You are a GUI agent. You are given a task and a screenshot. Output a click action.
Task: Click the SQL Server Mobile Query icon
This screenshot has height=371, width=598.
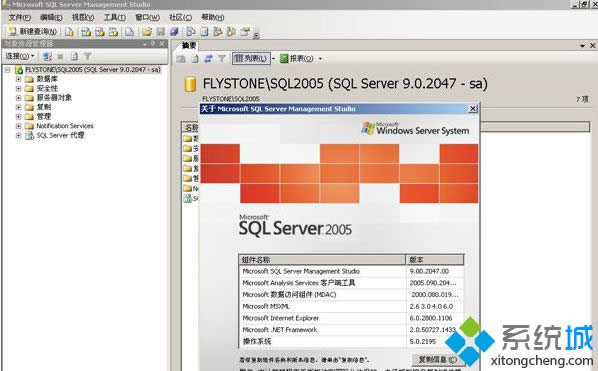pyautogui.click(x=130, y=32)
